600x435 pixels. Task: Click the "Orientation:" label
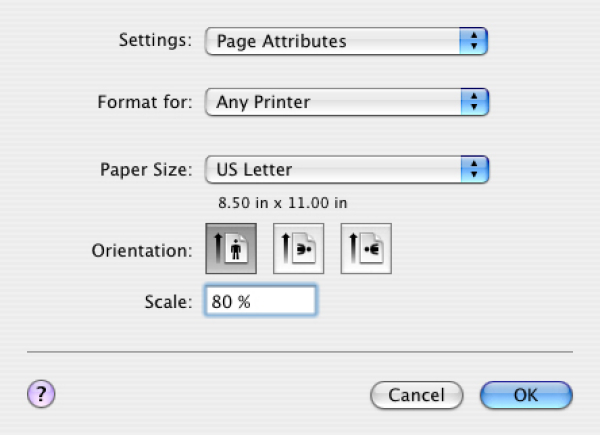pos(141,250)
